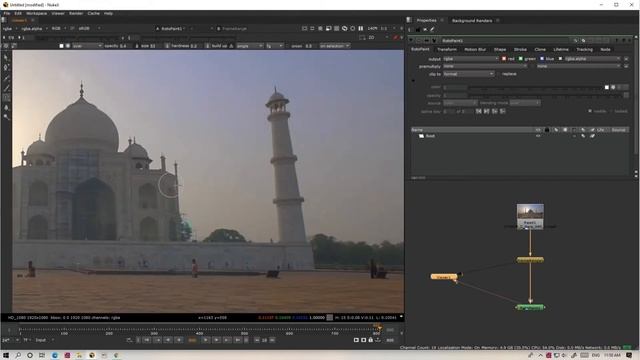Click the viewer pause icon

click(x=361, y=29)
